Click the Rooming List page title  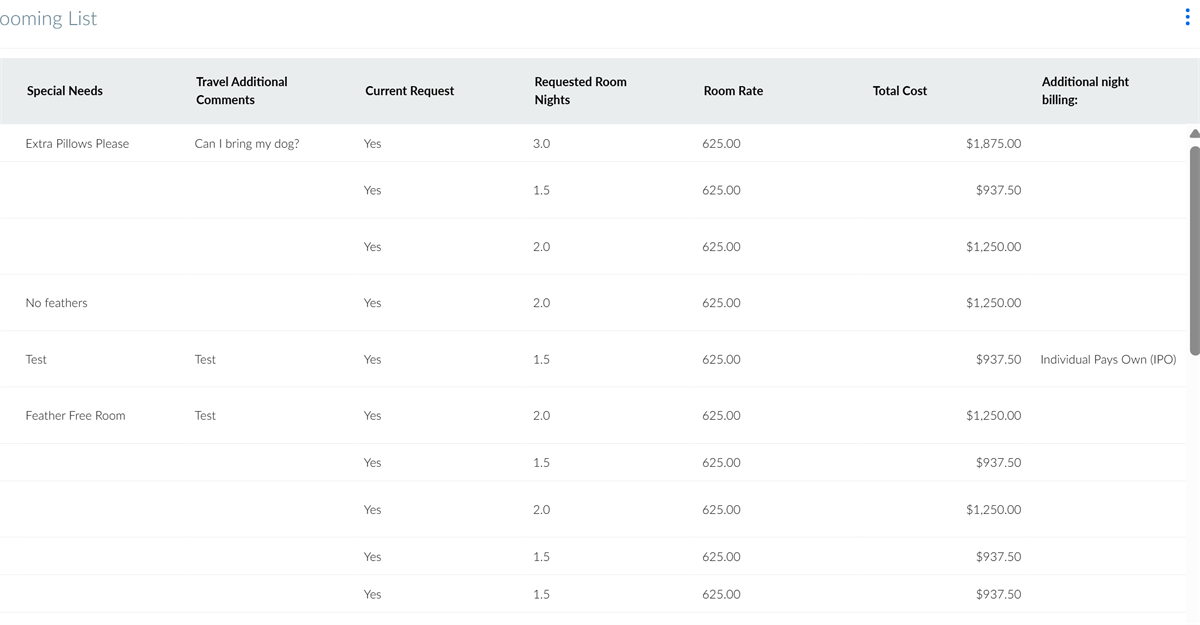point(48,19)
